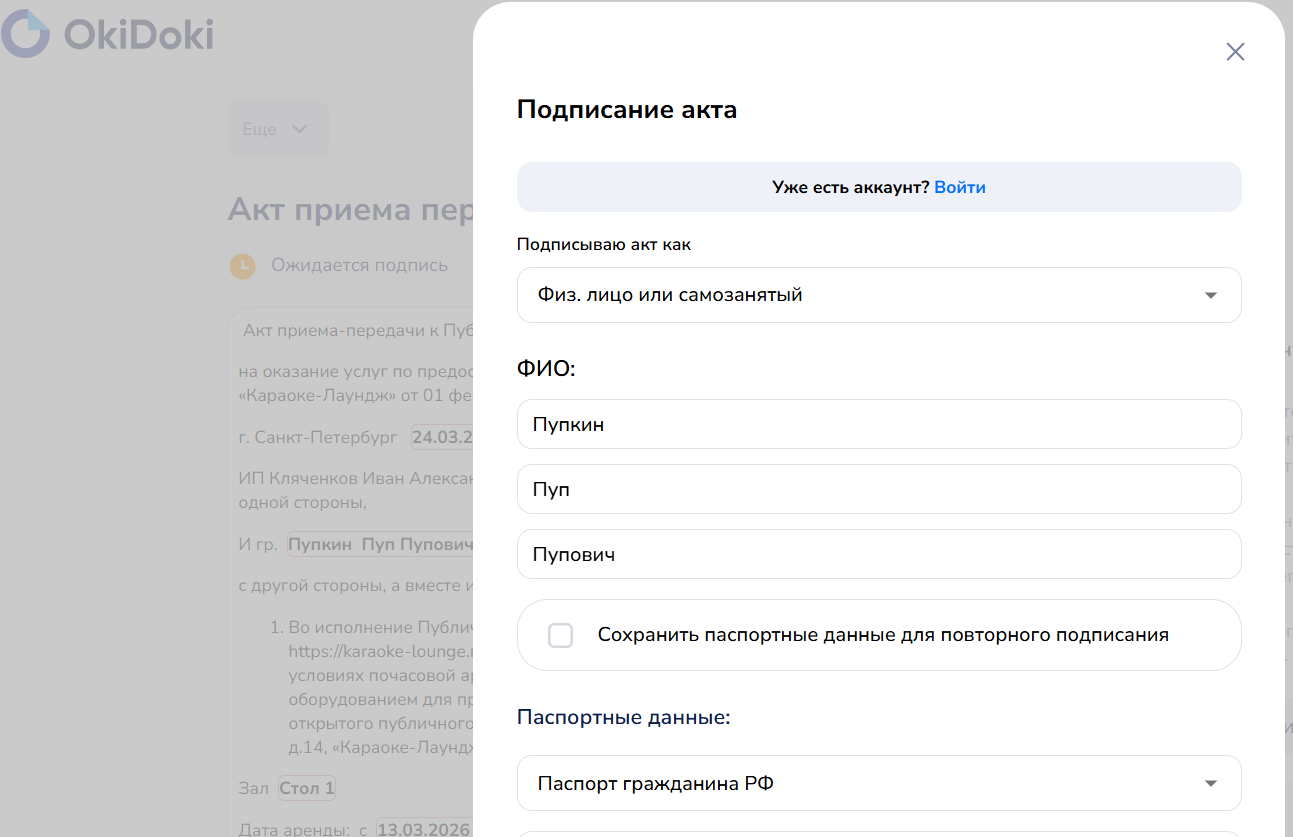Click the Стол 1 field in the document

point(306,788)
